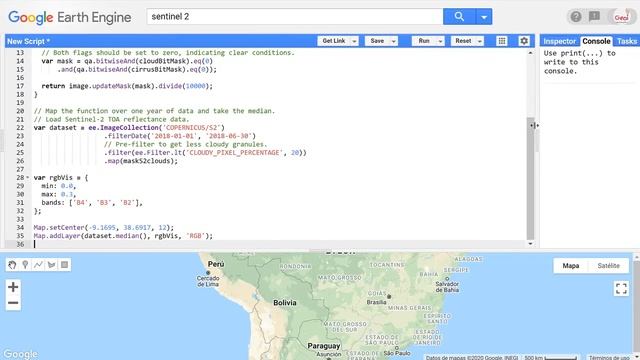Select the draw line tool
This screenshot has width=640, height=360.
click(38, 265)
